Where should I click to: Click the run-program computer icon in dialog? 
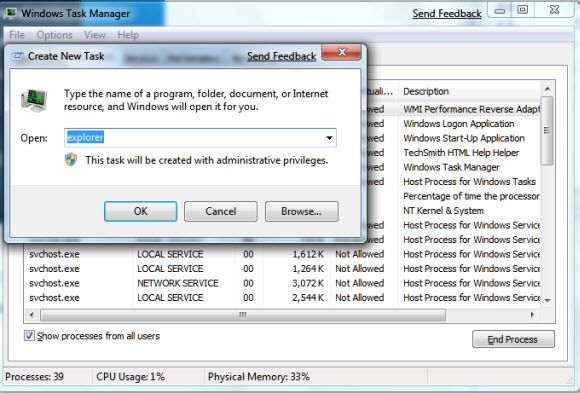tap(34, 100)
